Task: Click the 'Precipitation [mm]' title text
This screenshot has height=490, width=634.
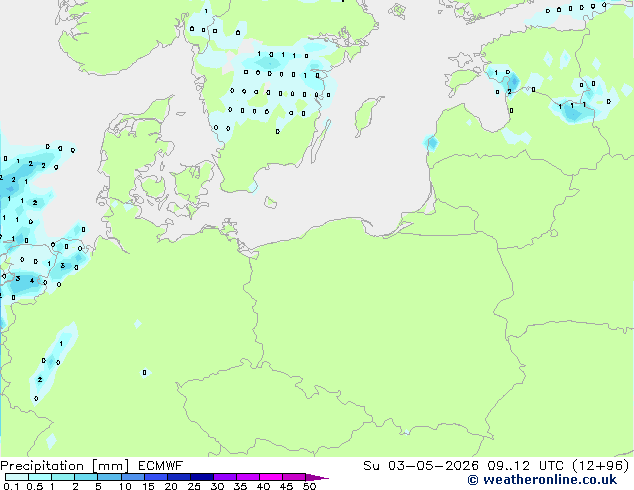Action: coord(65,466)
